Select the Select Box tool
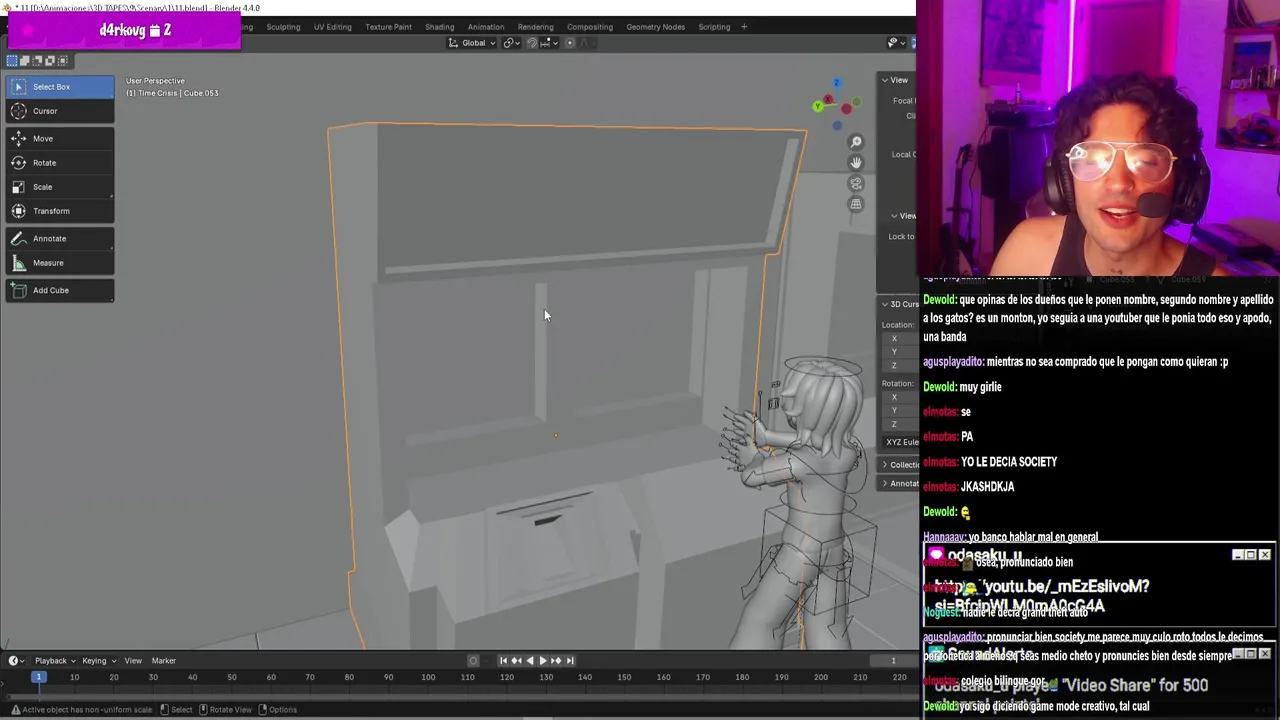 click(60, 87)
